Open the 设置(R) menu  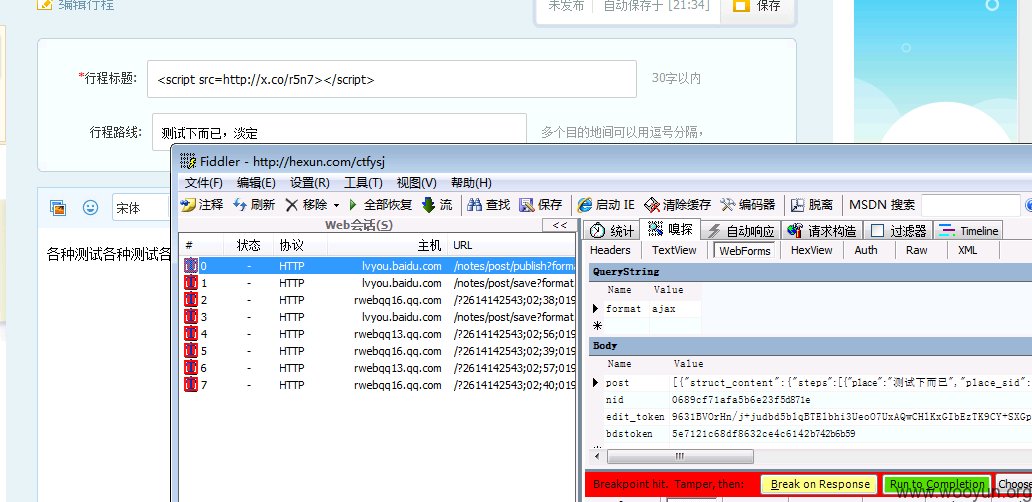310,183
